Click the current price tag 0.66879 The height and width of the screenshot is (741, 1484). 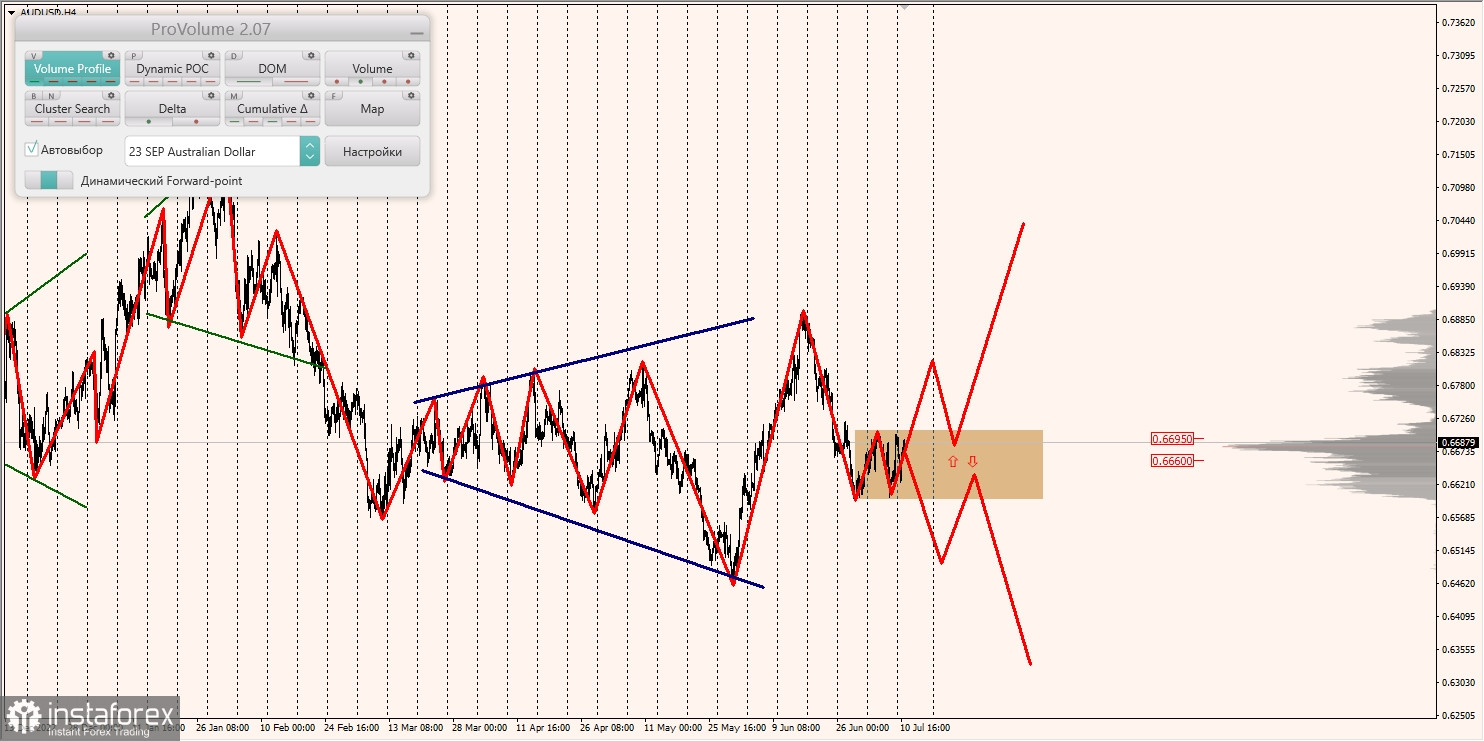click(x=1458, y=442)
